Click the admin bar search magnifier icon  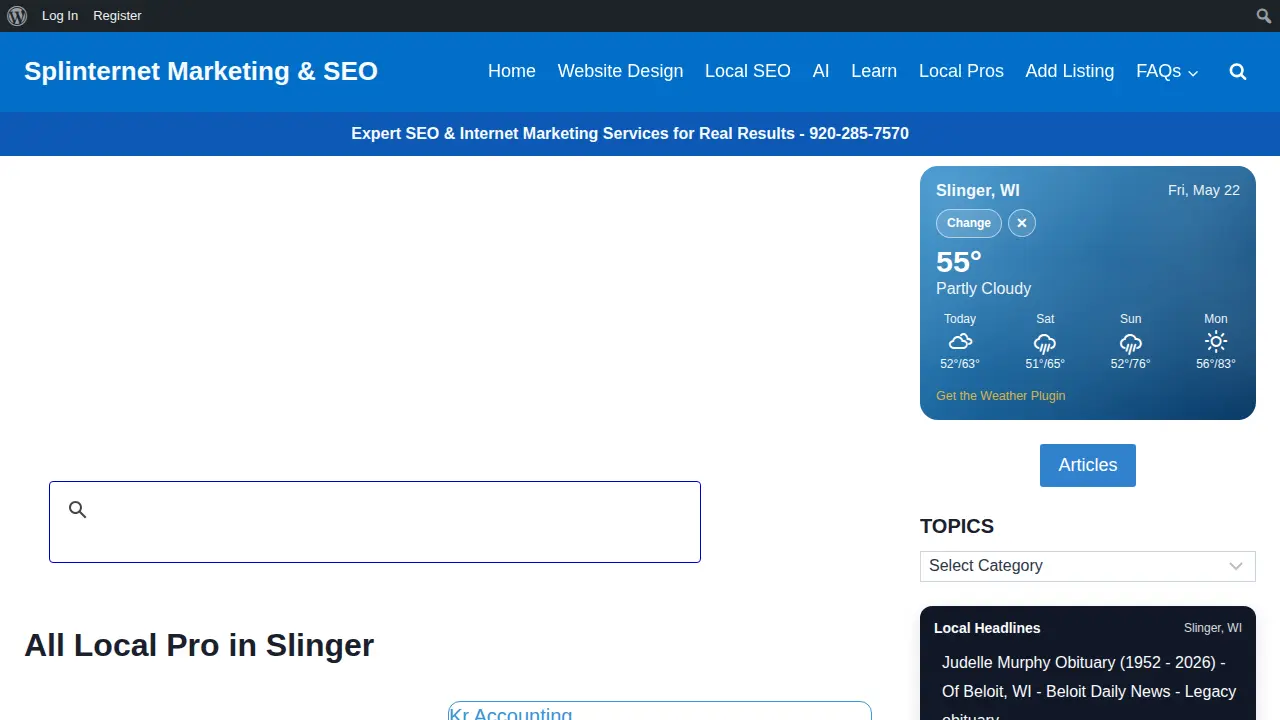[1264, 16]
